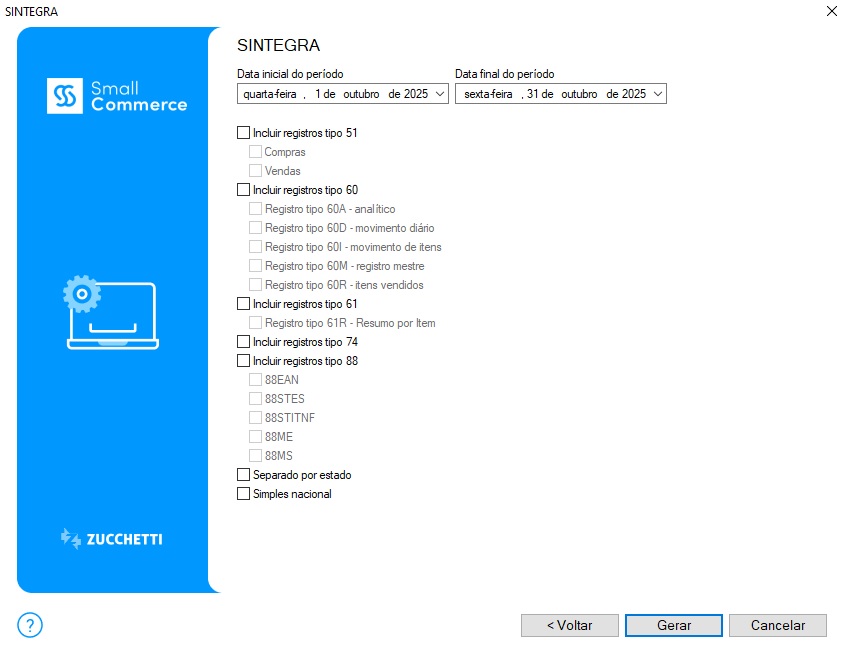Enable Incluir registros tipo 74
846x652 pixels.
(x=243, y=342)
